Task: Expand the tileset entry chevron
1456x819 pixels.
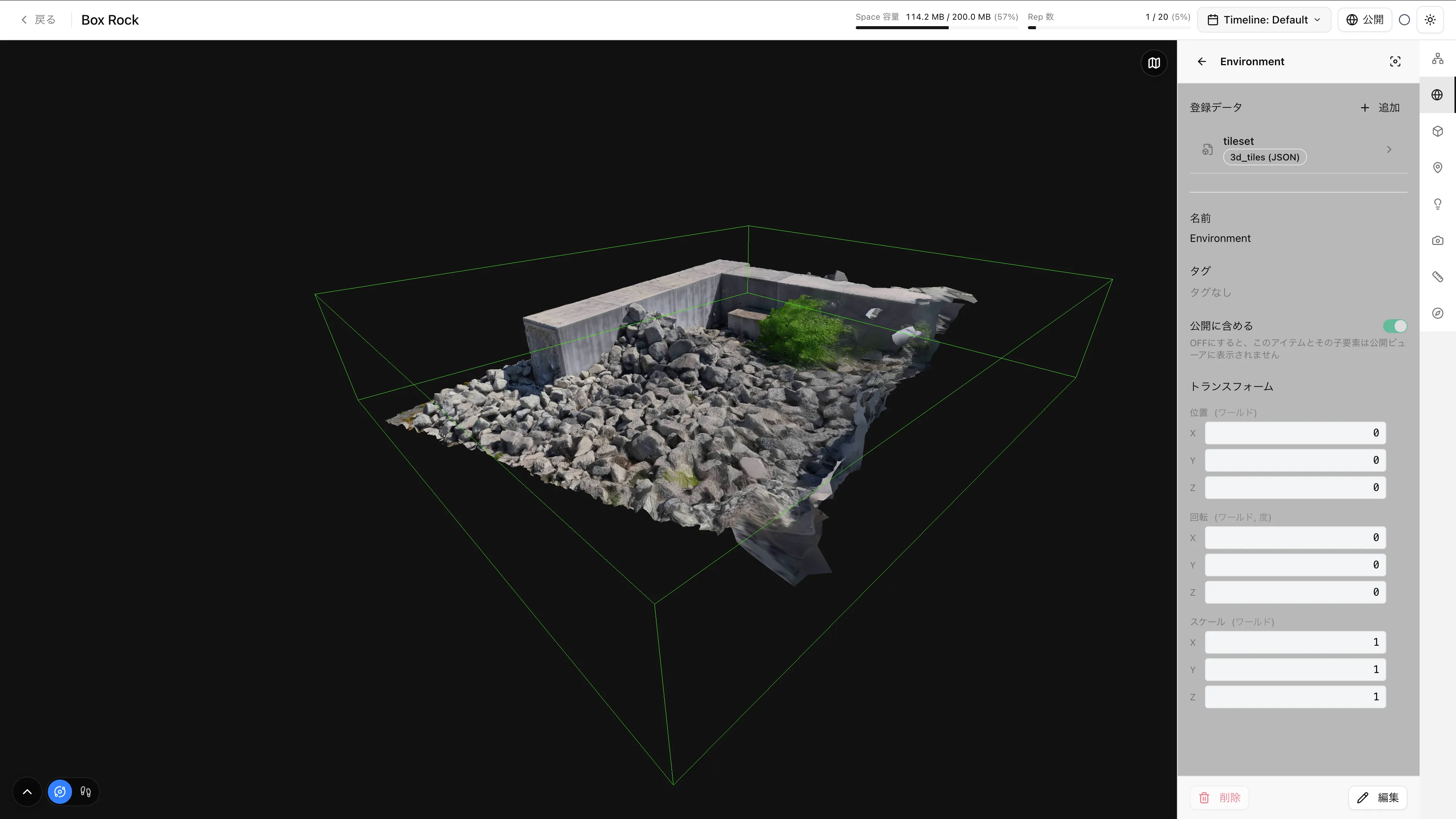Action: click(x=1389, y=149)
